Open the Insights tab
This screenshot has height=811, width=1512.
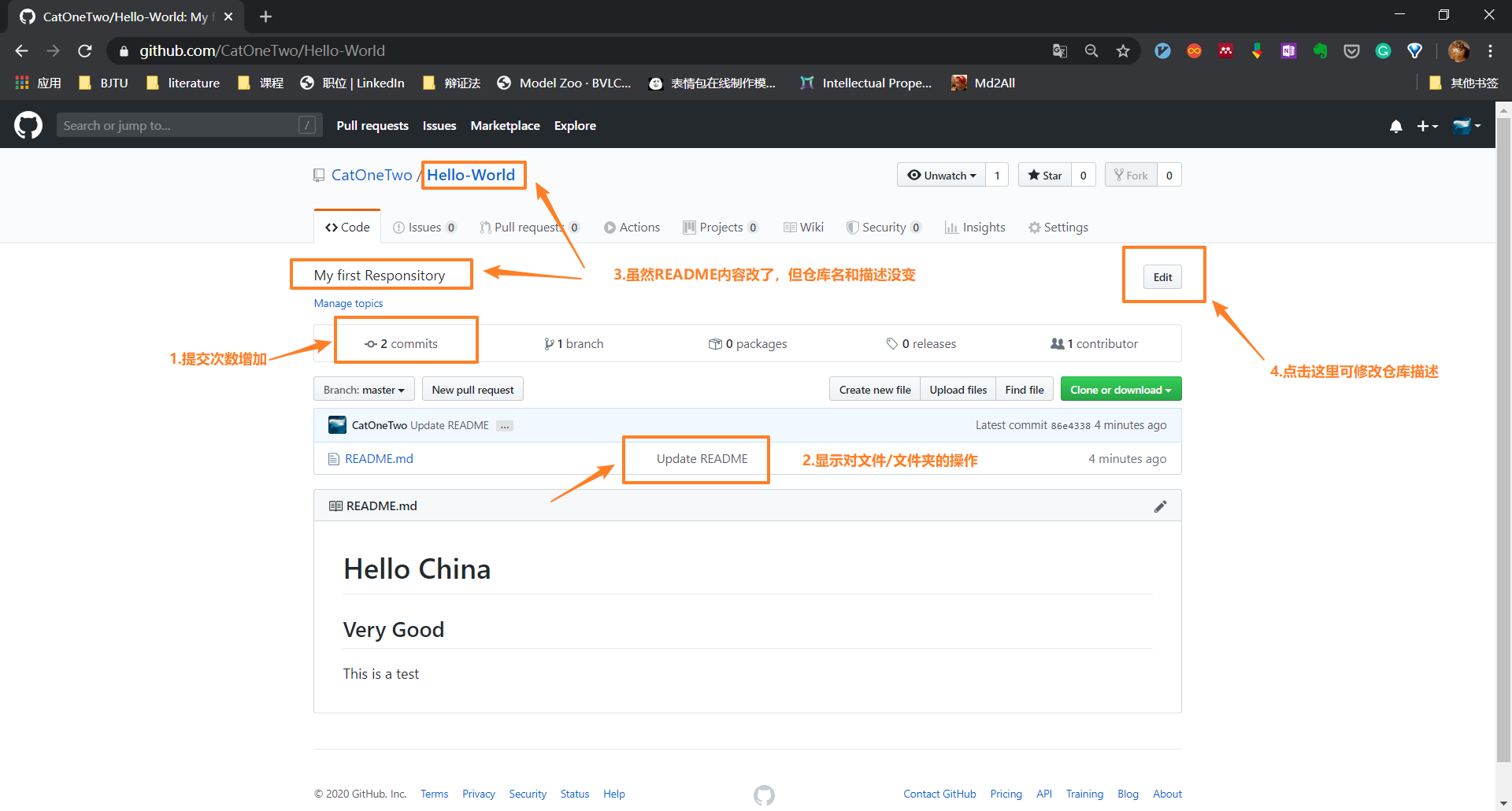(975, 227)
